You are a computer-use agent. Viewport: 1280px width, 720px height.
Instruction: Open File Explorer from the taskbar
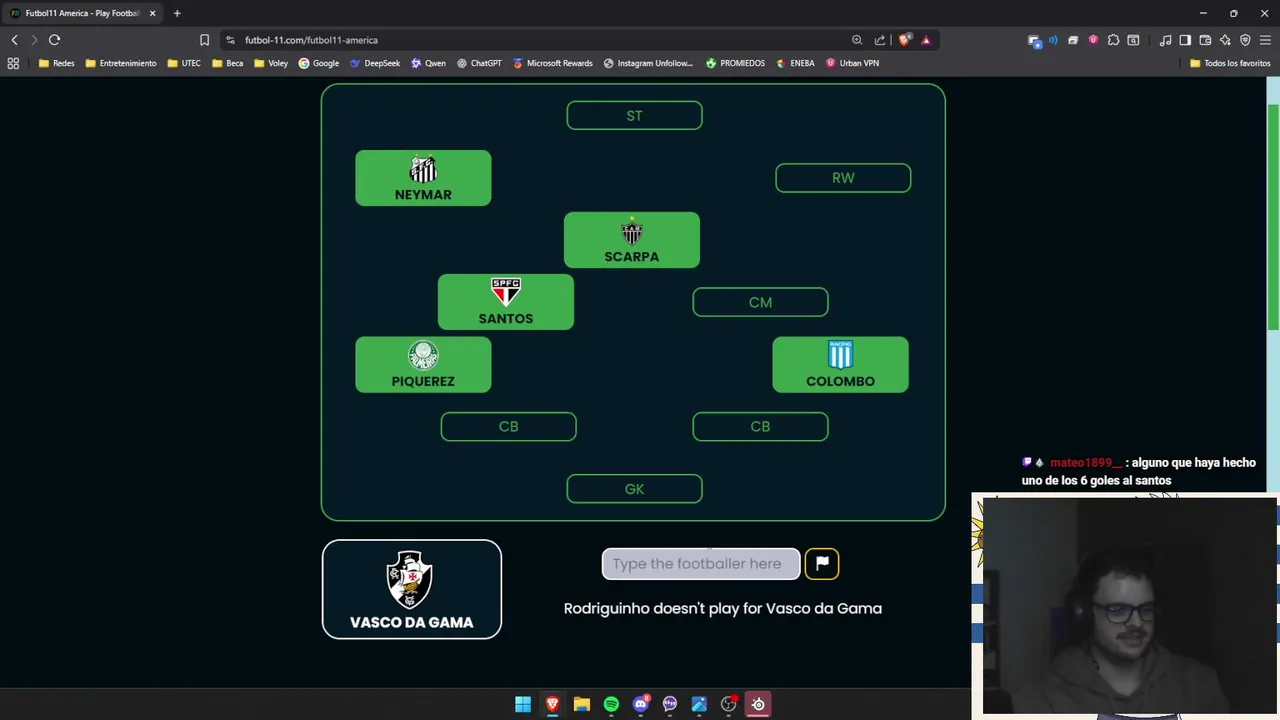click(x=582, y=705)
